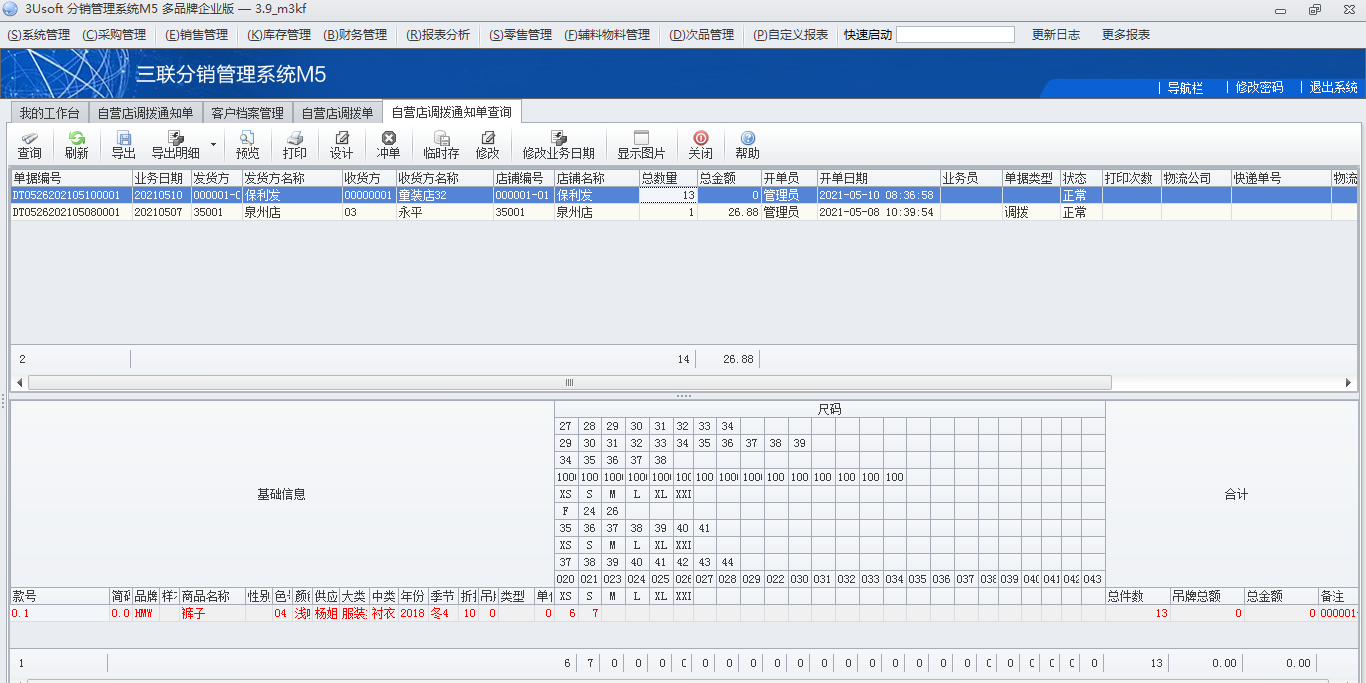Image resolution: width=1366 pixels, height=683 pixels.
Task: Click the 款号 column header in detail grid
Action: (60, 596)
